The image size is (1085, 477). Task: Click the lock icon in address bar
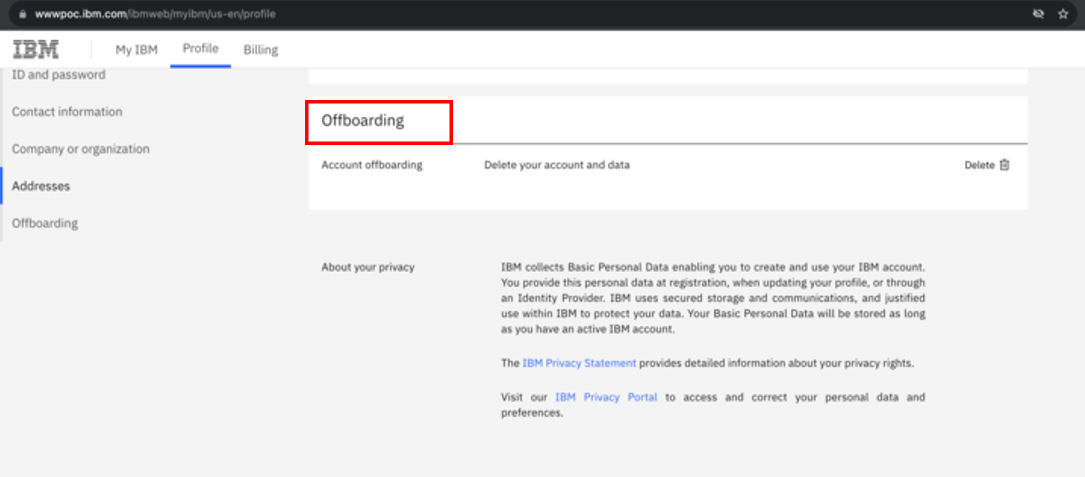[x=23, y=14]
